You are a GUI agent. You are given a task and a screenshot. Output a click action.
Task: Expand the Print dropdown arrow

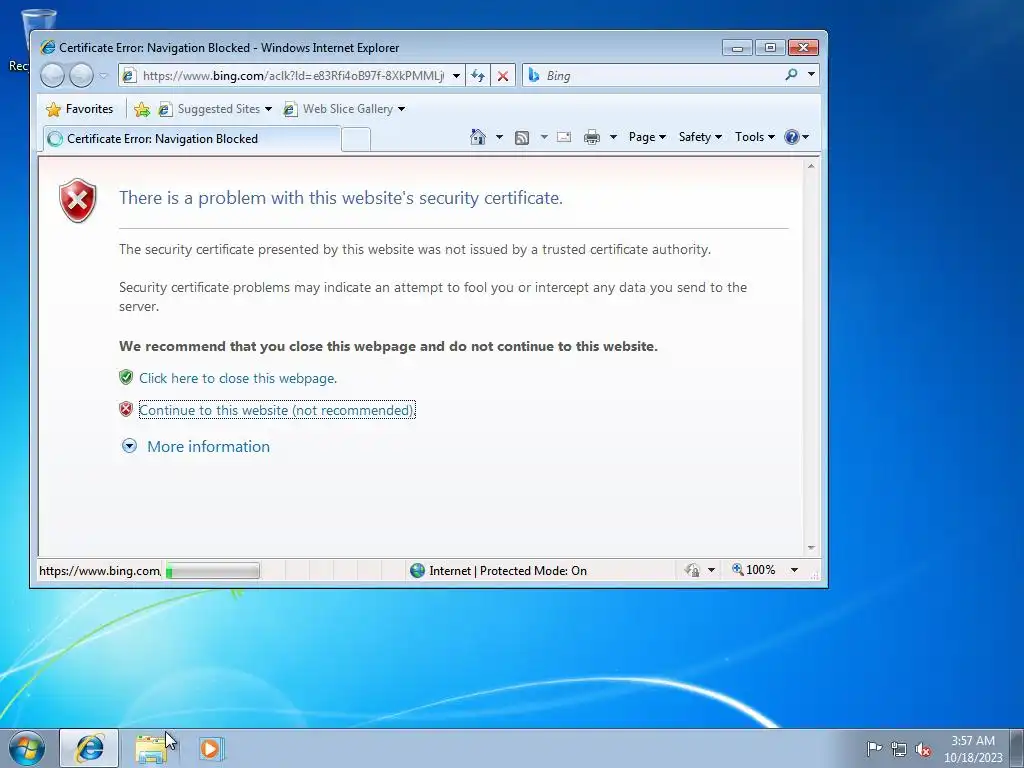pos(613,137)
